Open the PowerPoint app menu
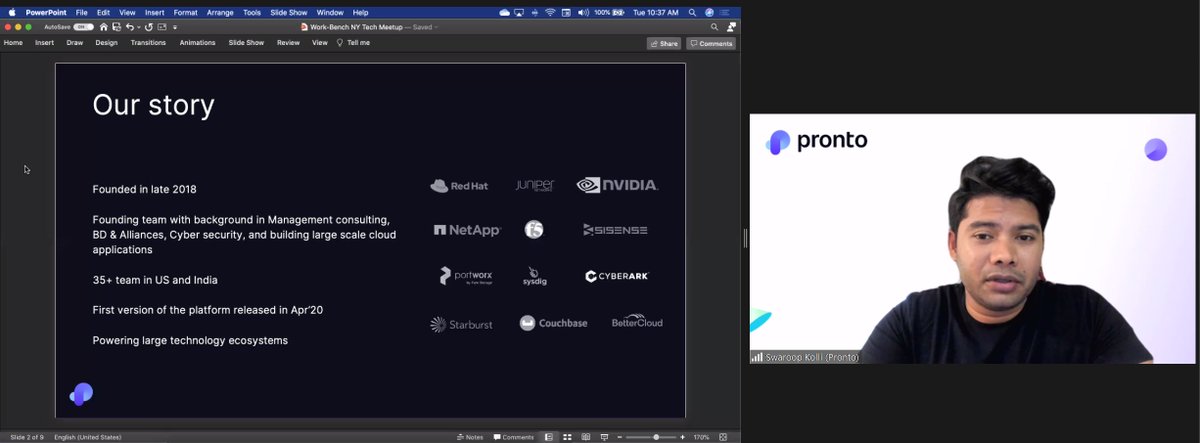Image resolution: width=1200 pixels, height=443 pixels. tap(46, 12)
